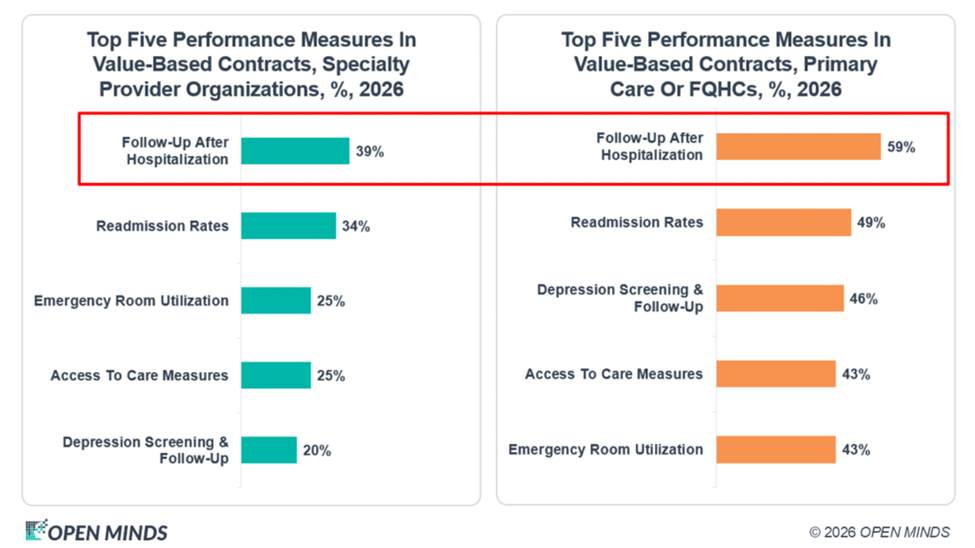Viewport: 975px width, 548px height.
Task: Select the orange Access To Care Measures bar
Action: click(775, 374)
